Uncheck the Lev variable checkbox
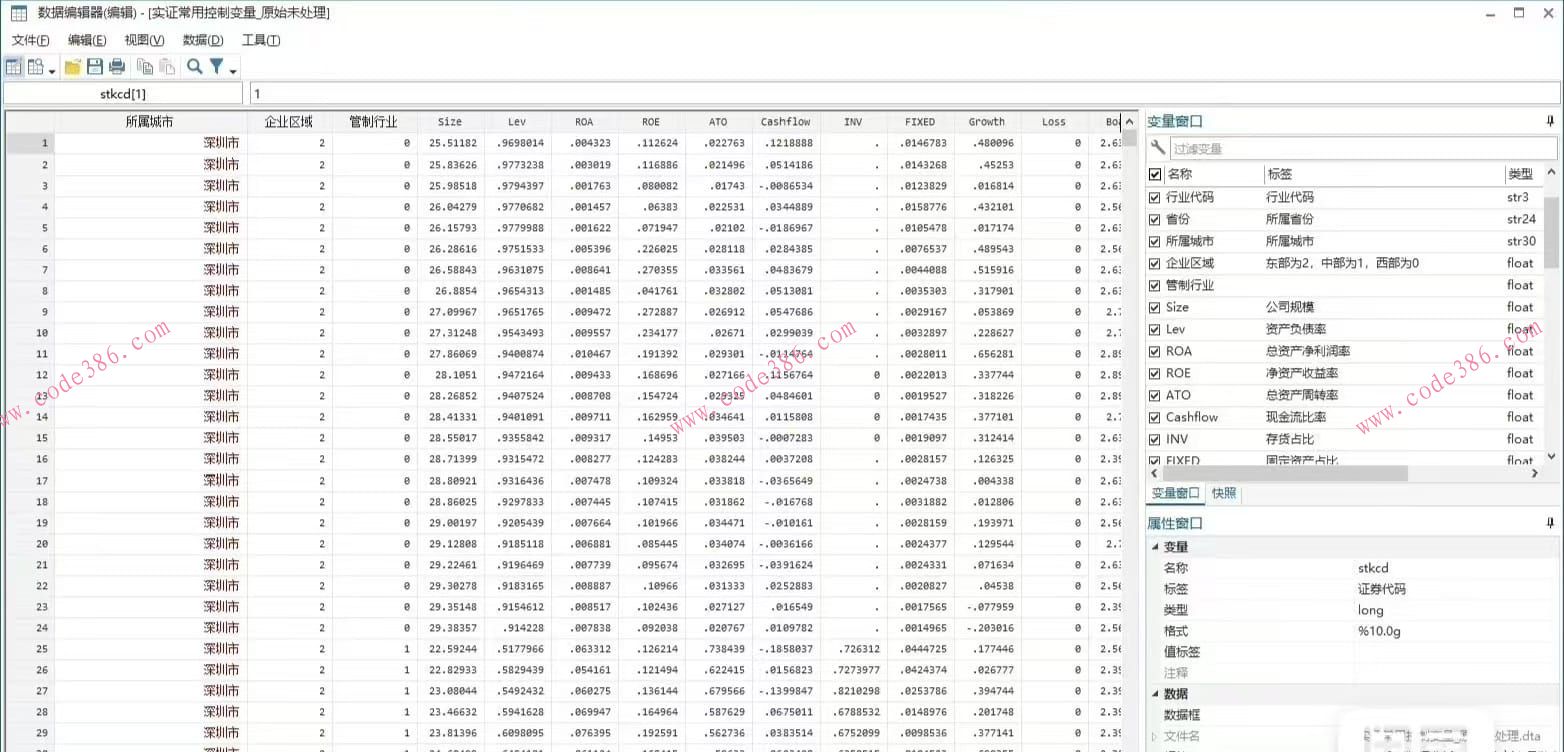 click(1155, 329)
